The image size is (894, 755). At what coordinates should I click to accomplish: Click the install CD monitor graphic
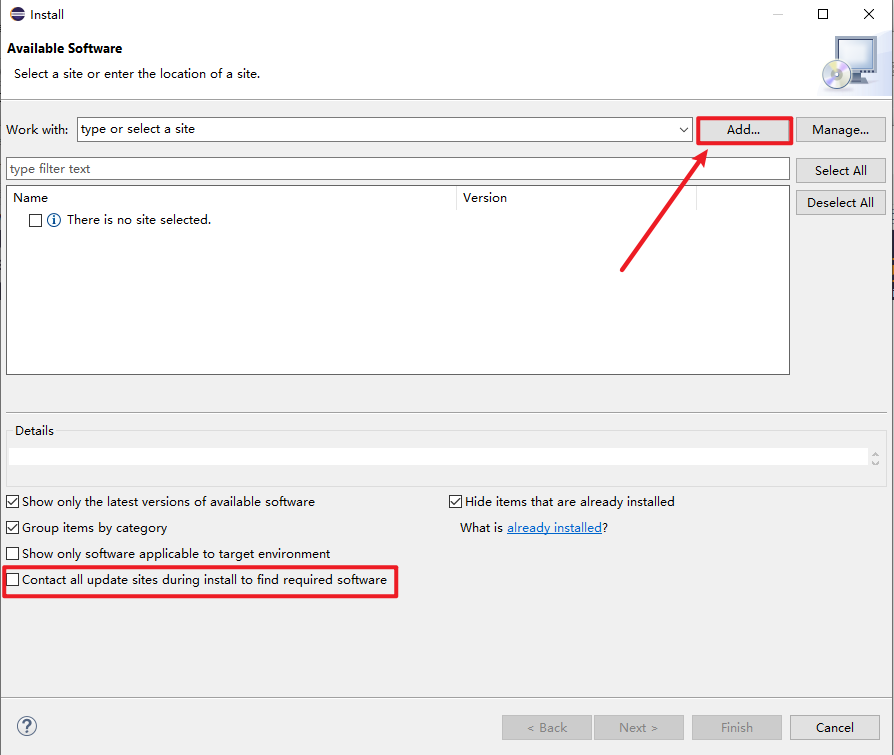tap(848, 64)
